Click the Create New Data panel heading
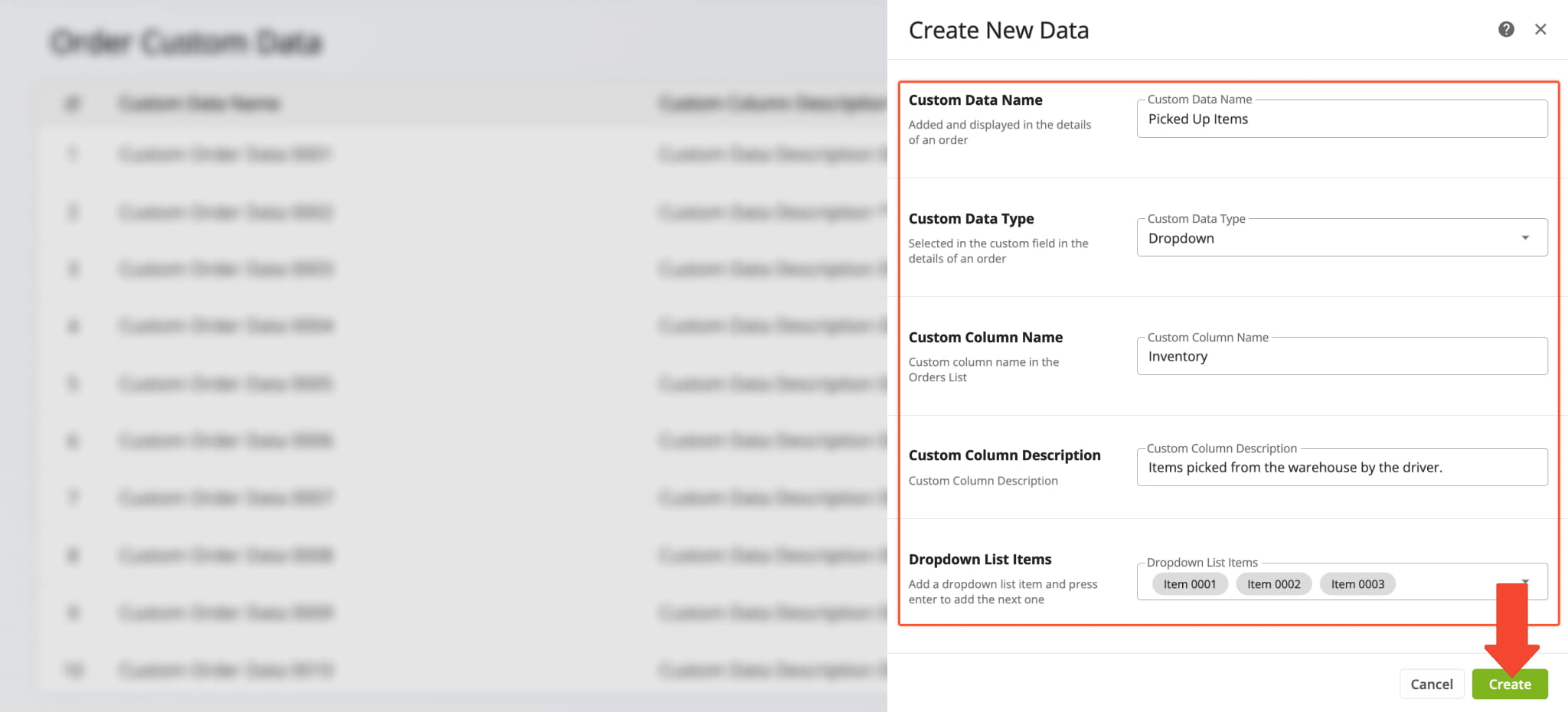This screenshot has height=712, width=1568. click(998, 31)
